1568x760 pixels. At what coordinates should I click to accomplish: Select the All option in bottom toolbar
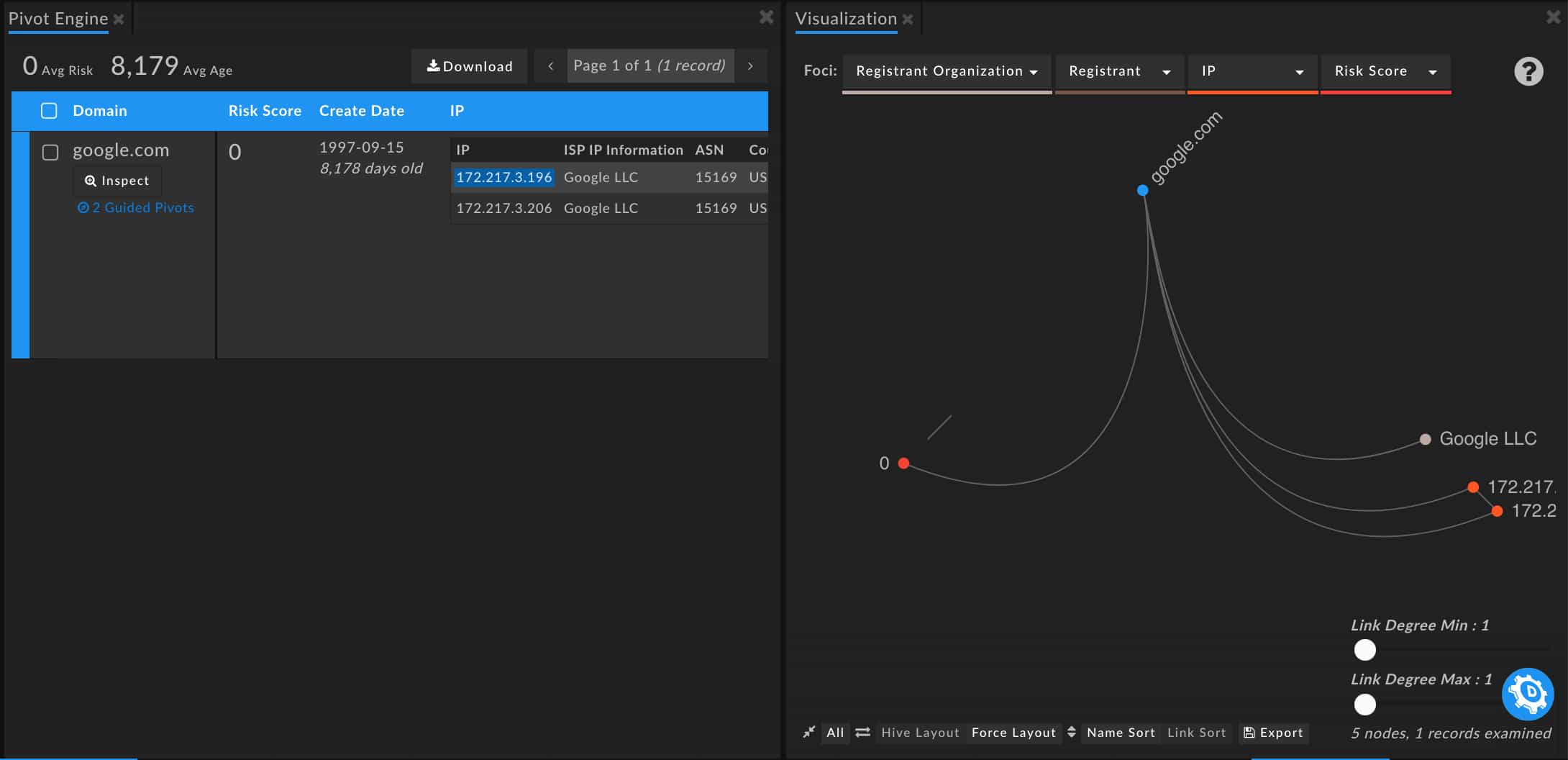point(835,733)
